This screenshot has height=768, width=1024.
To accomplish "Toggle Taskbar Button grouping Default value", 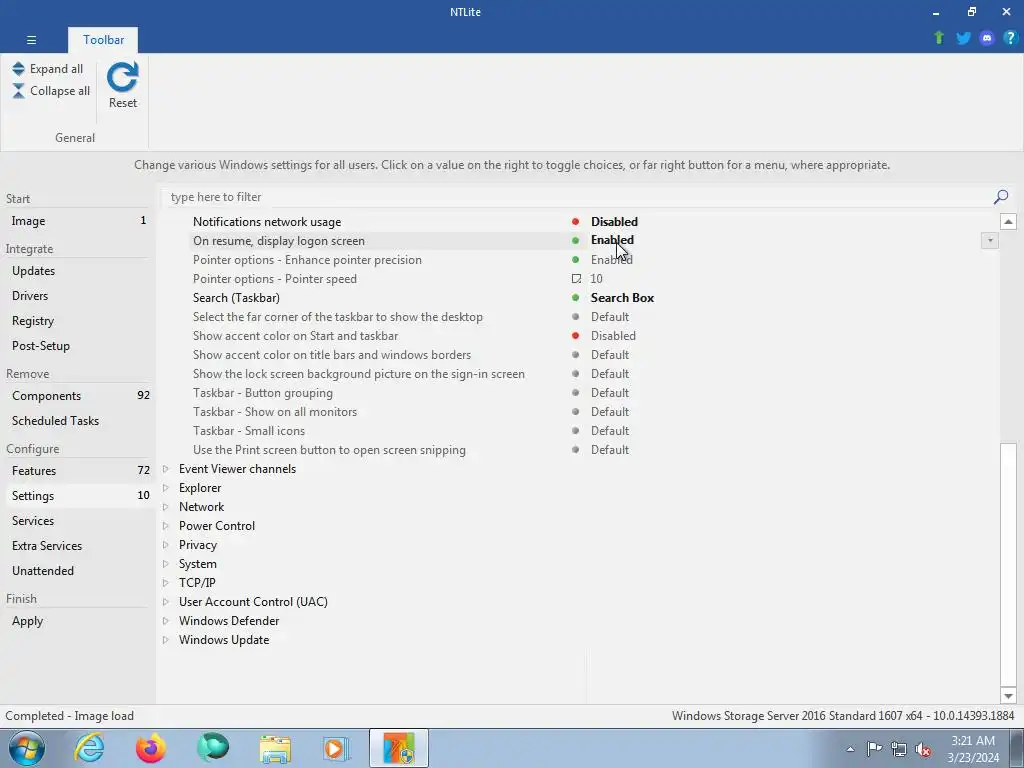I will click(x=610, y=393).
